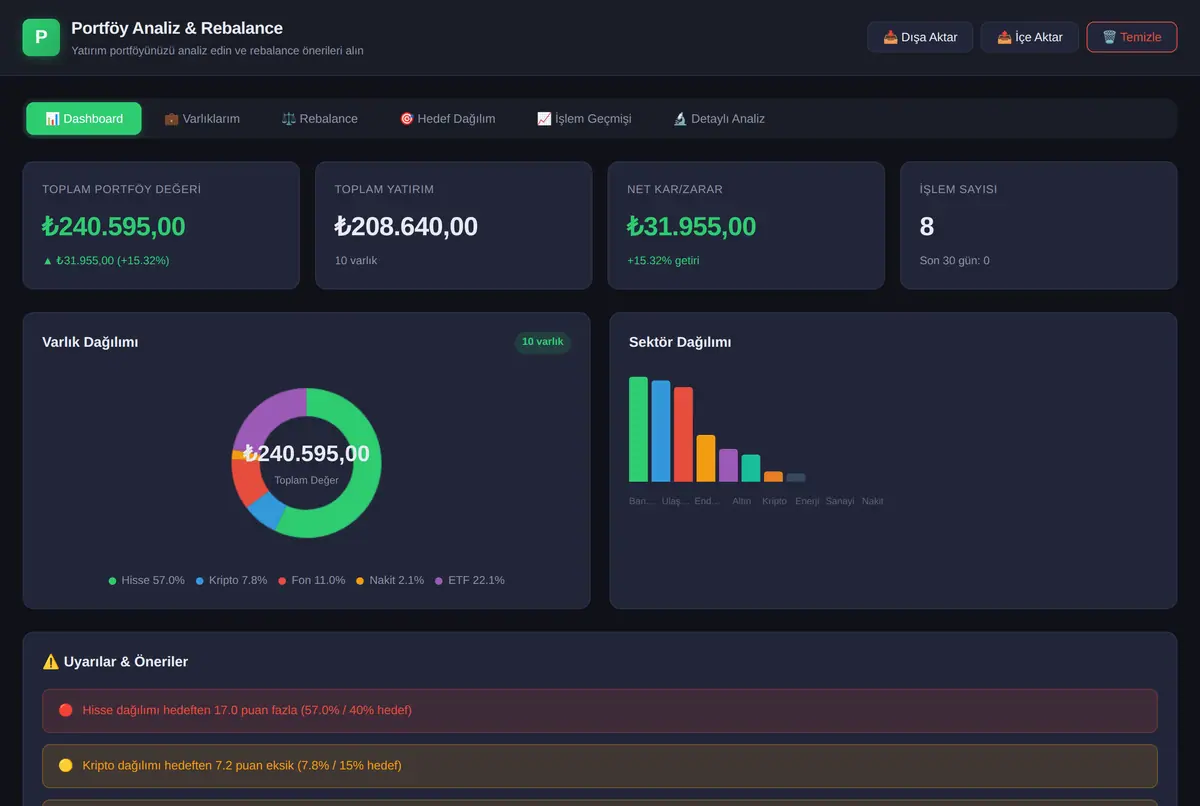This screenshot has width=1200, height=806.
Task: Click the Hisse dağılımı red alert message
Action: (x=600, y=710)
